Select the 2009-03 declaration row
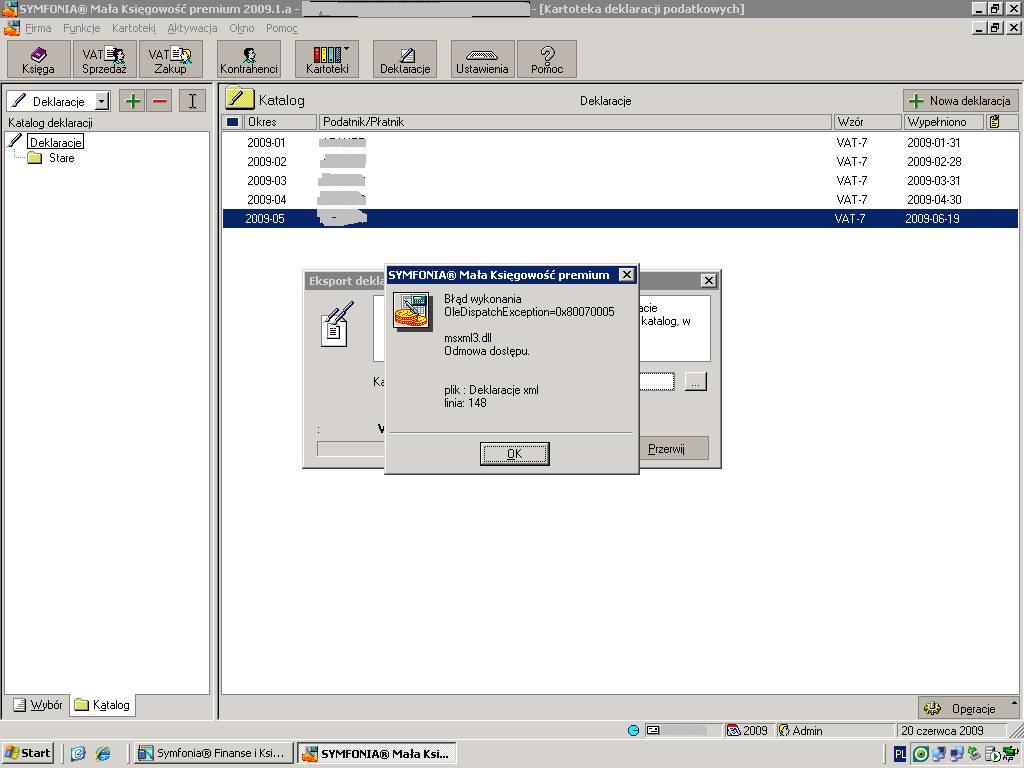Screen dimensions: 1024x768 pos(620,180)
